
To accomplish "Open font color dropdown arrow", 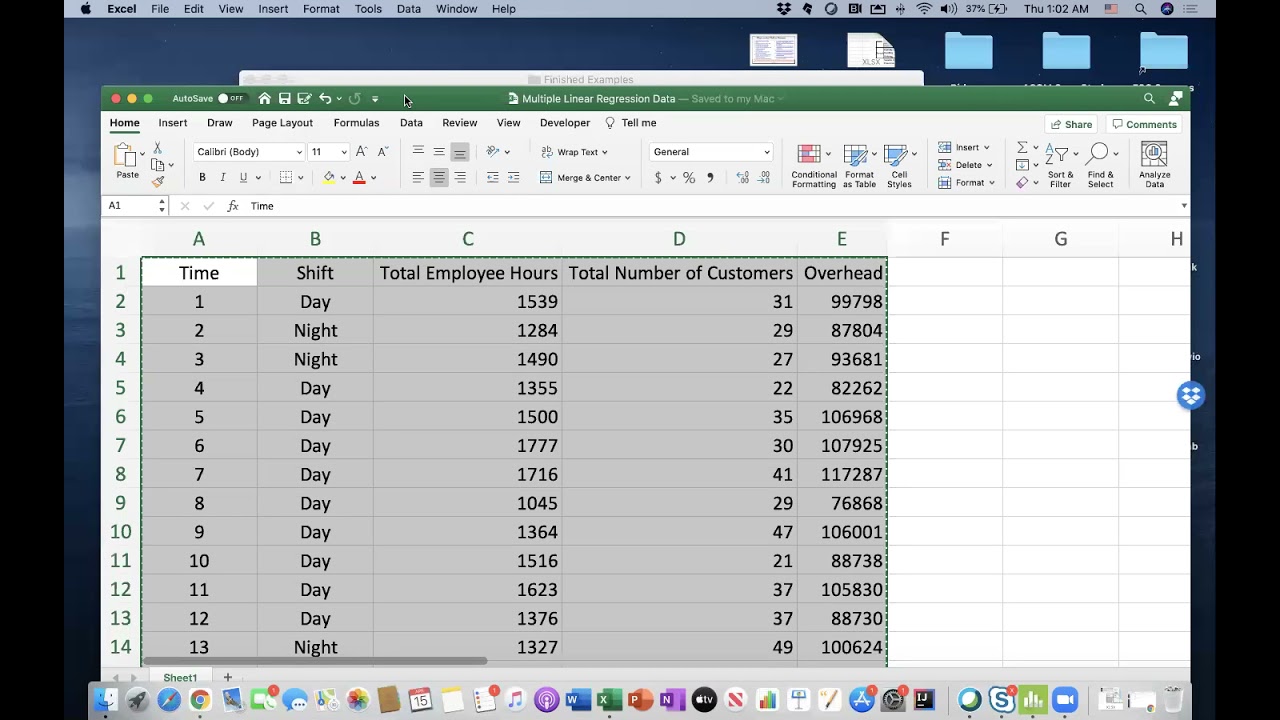I will 374,178.
